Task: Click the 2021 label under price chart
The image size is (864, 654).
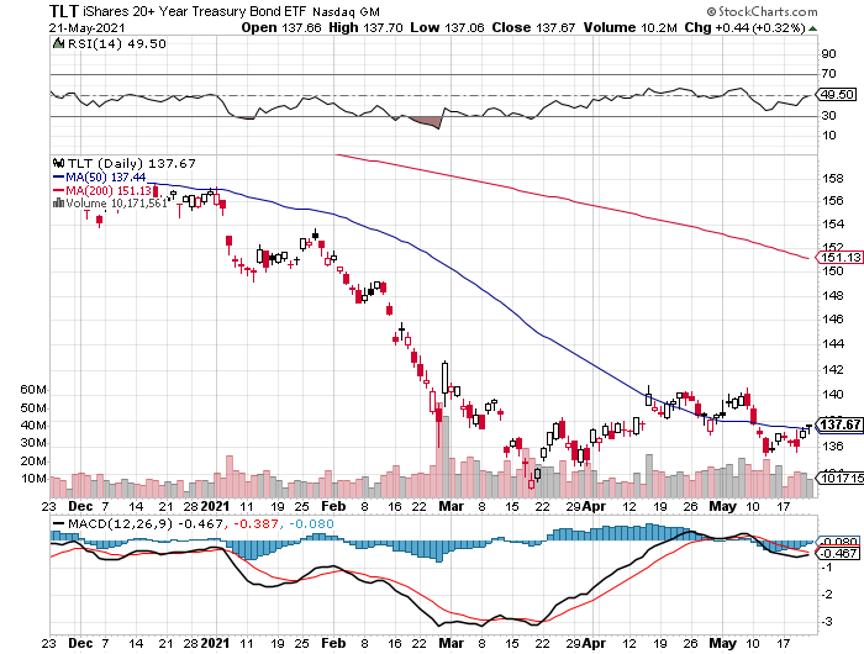Action: [x=214, y=506]
